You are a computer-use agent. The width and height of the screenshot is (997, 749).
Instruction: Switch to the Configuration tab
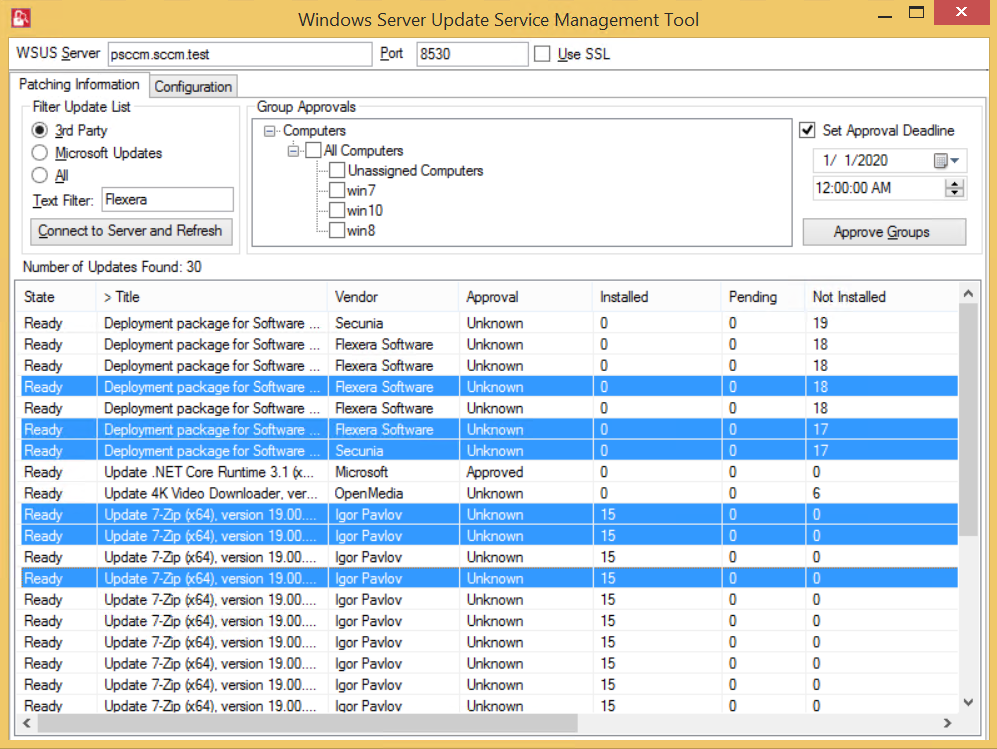193,87
